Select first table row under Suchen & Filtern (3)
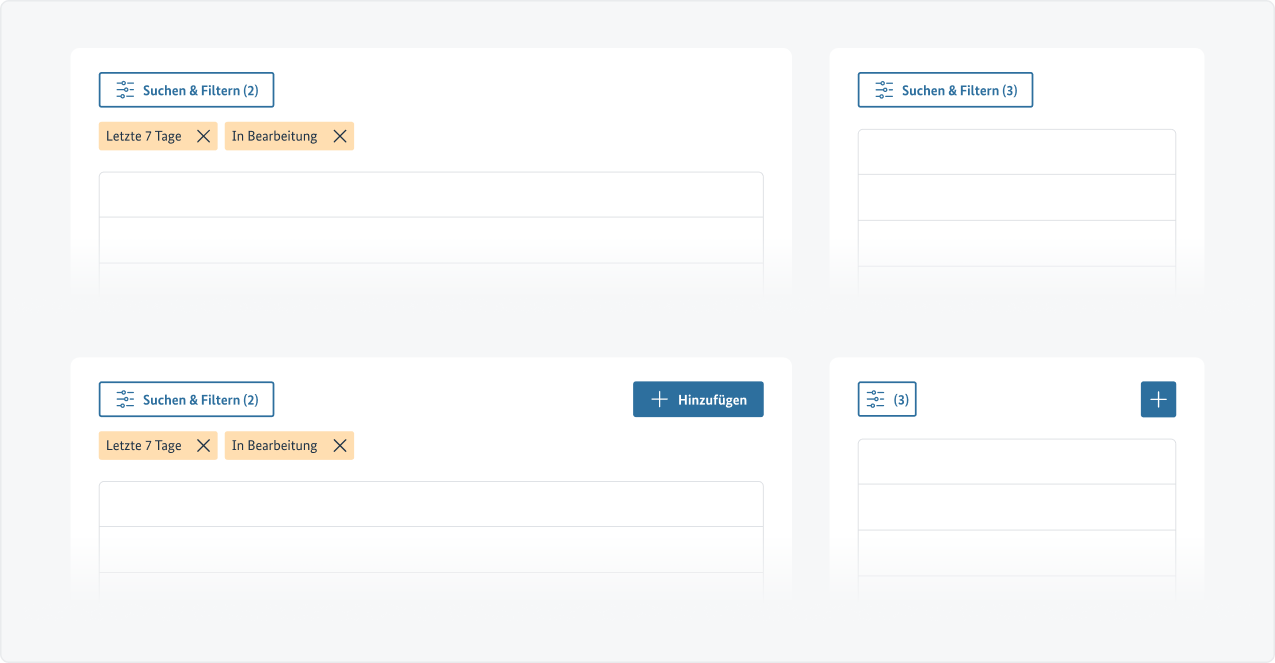The image size is (1275, 663). coord(1017,152)
